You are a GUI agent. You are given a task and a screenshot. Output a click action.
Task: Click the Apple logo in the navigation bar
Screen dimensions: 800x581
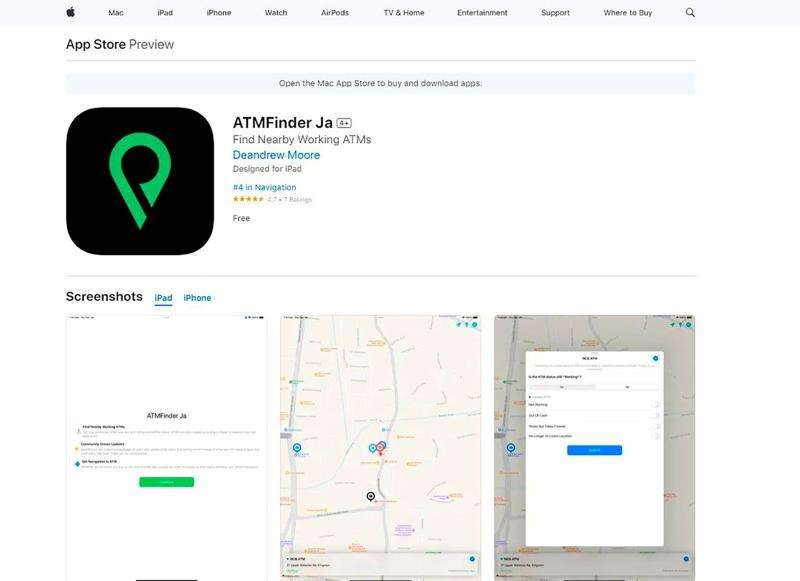pos(70,13)
